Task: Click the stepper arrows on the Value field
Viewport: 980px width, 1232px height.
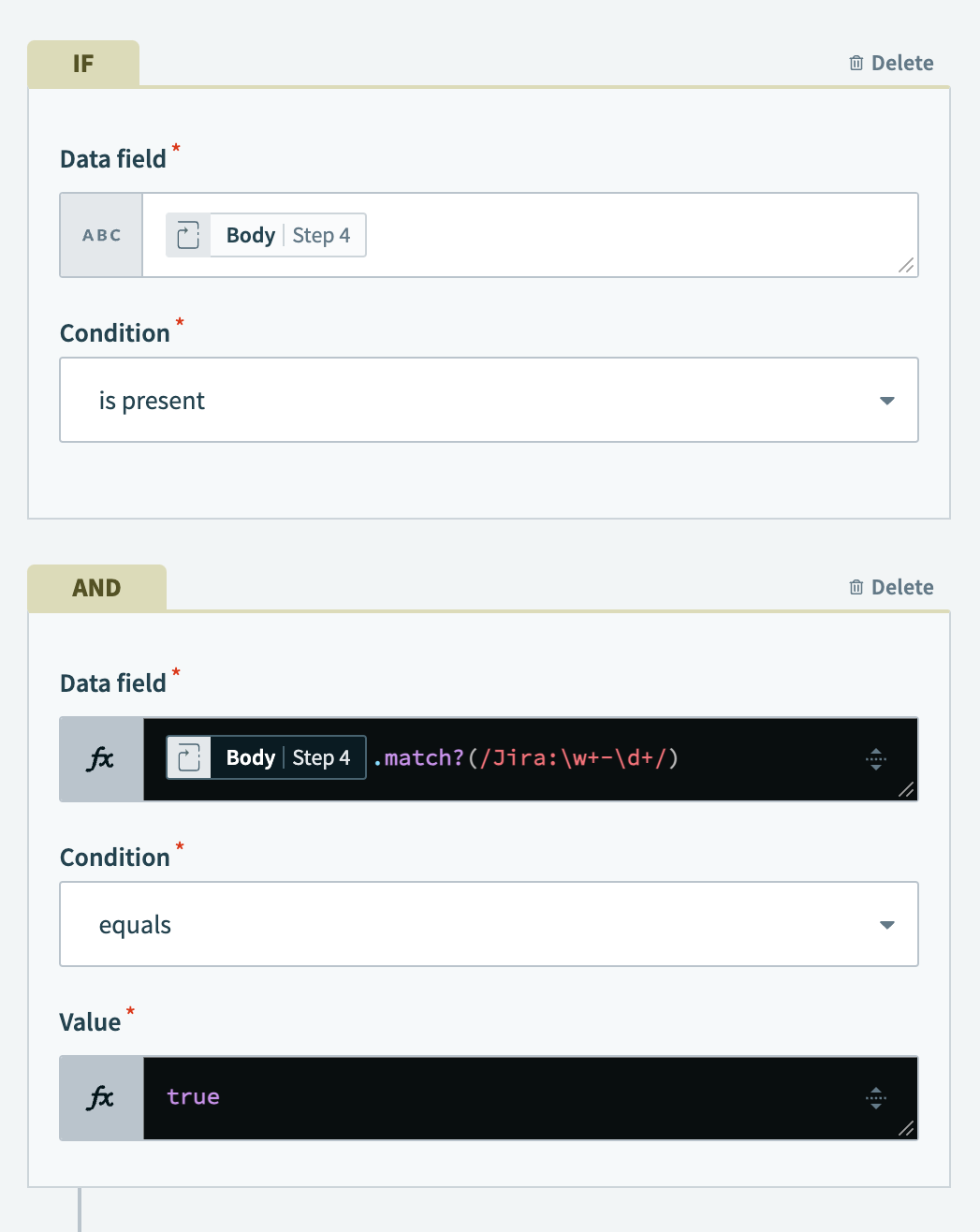Action: (x=875, y=1097)
